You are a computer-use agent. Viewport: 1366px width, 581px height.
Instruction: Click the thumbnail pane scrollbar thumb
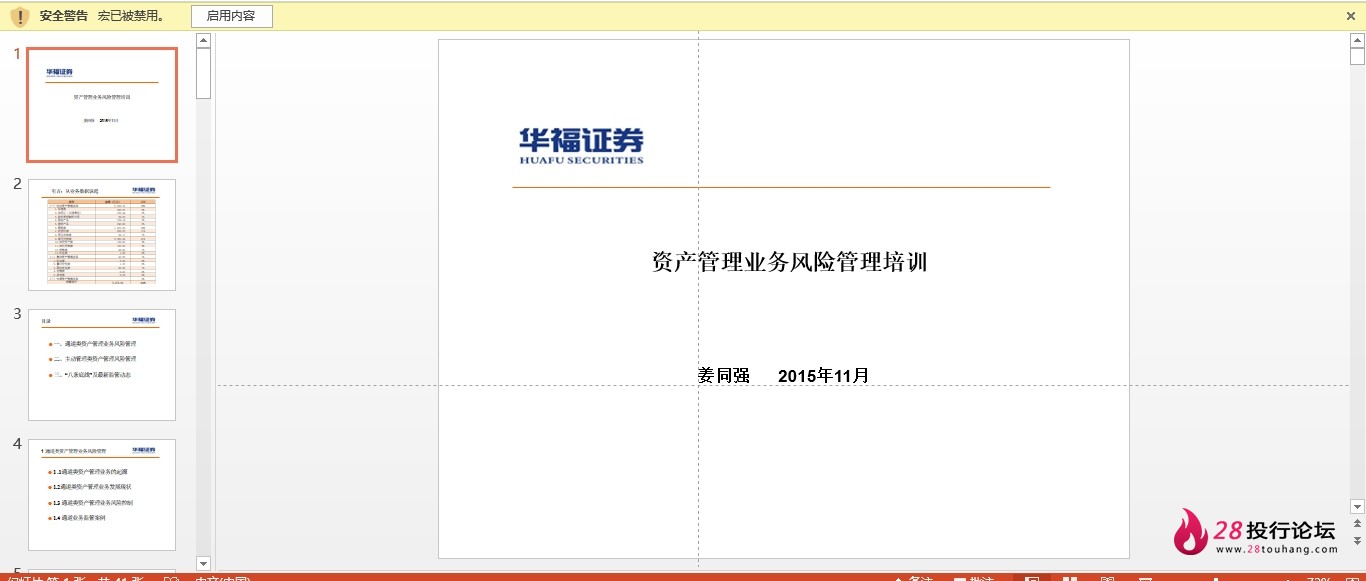pos(204,73)
